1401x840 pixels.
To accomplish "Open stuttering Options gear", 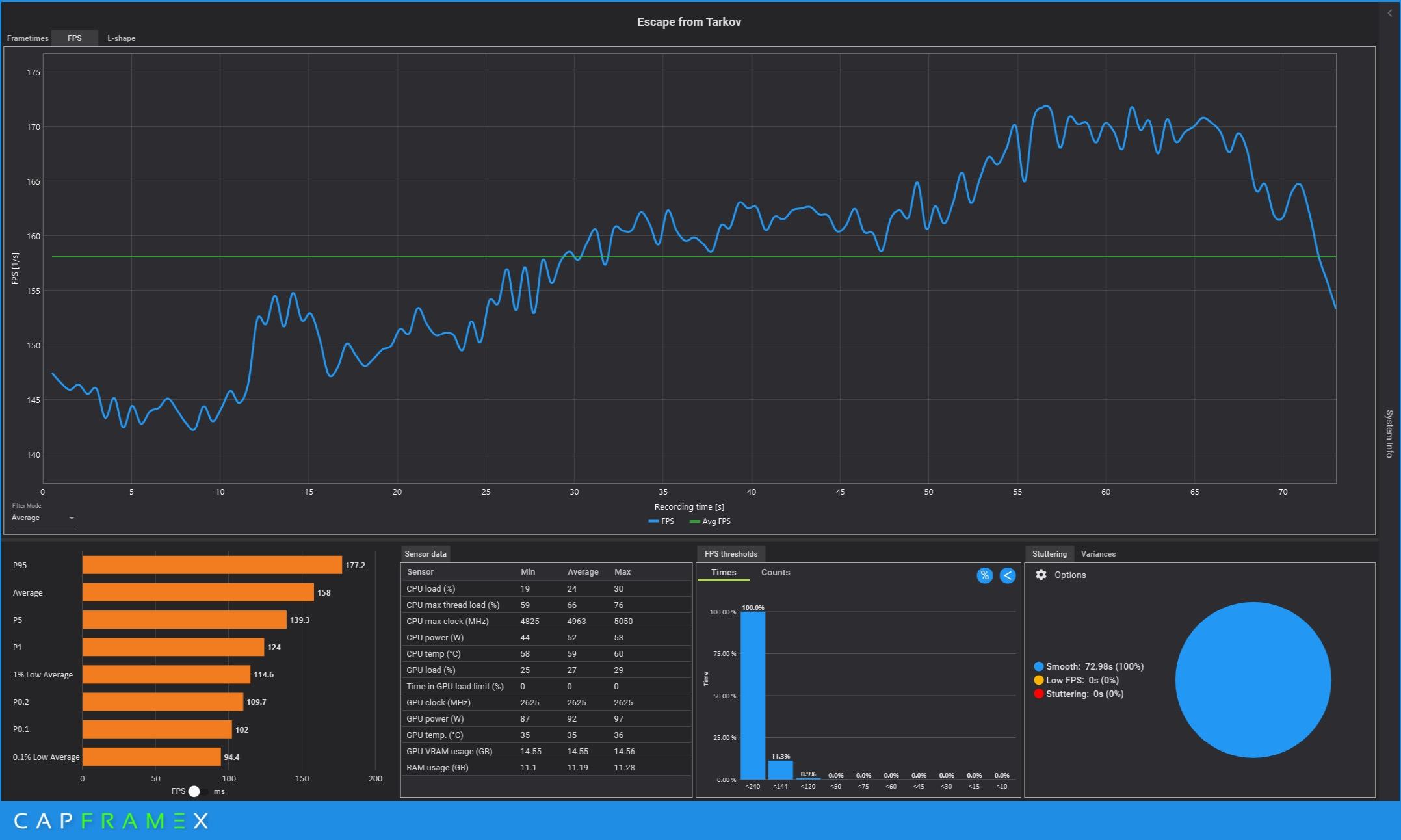I will (x=1041, y=575).
